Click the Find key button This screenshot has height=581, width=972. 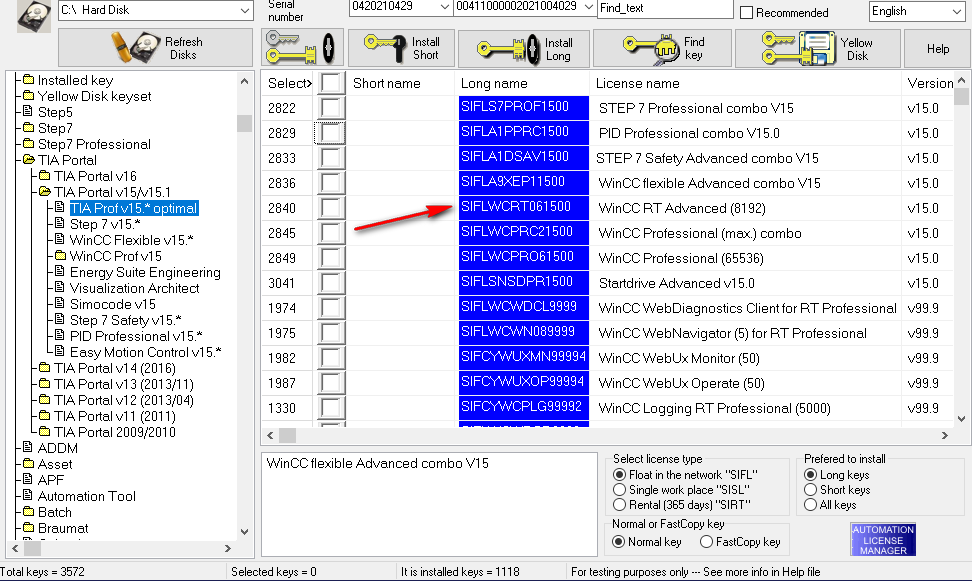click(662, 48)
